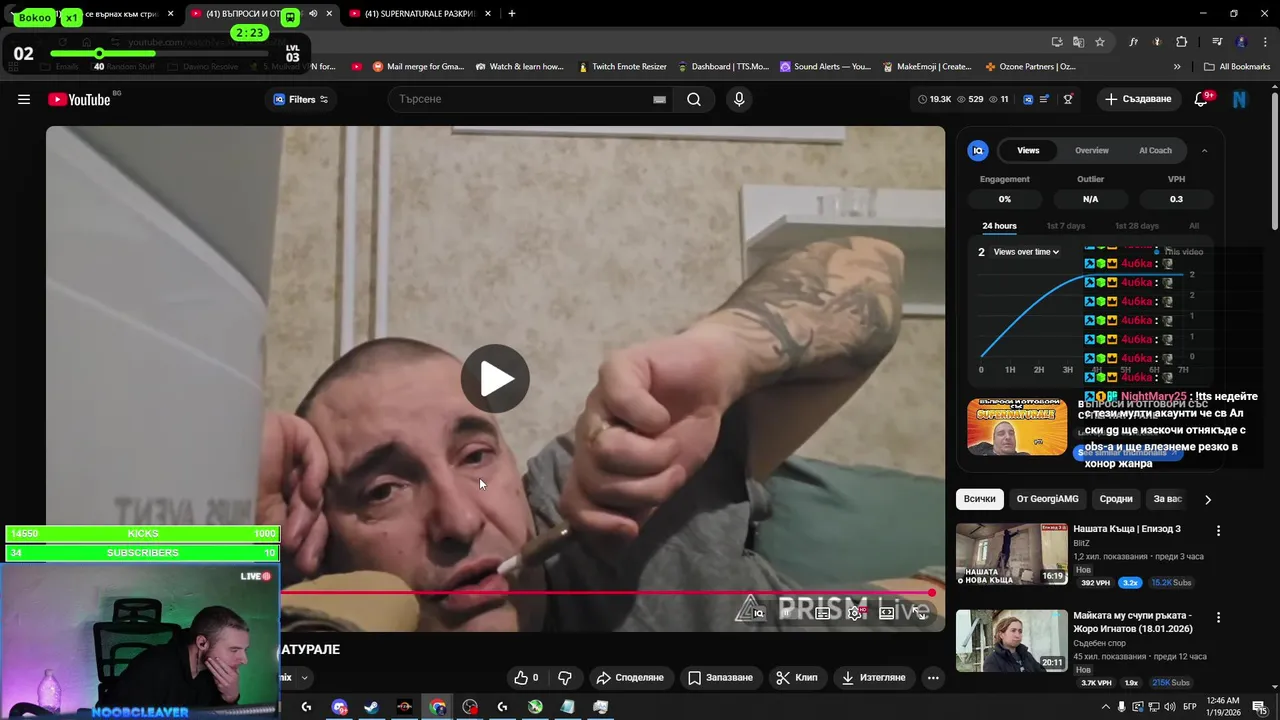
Task: Translate this page icon in address bar
Action: [x=1078, y=42]
